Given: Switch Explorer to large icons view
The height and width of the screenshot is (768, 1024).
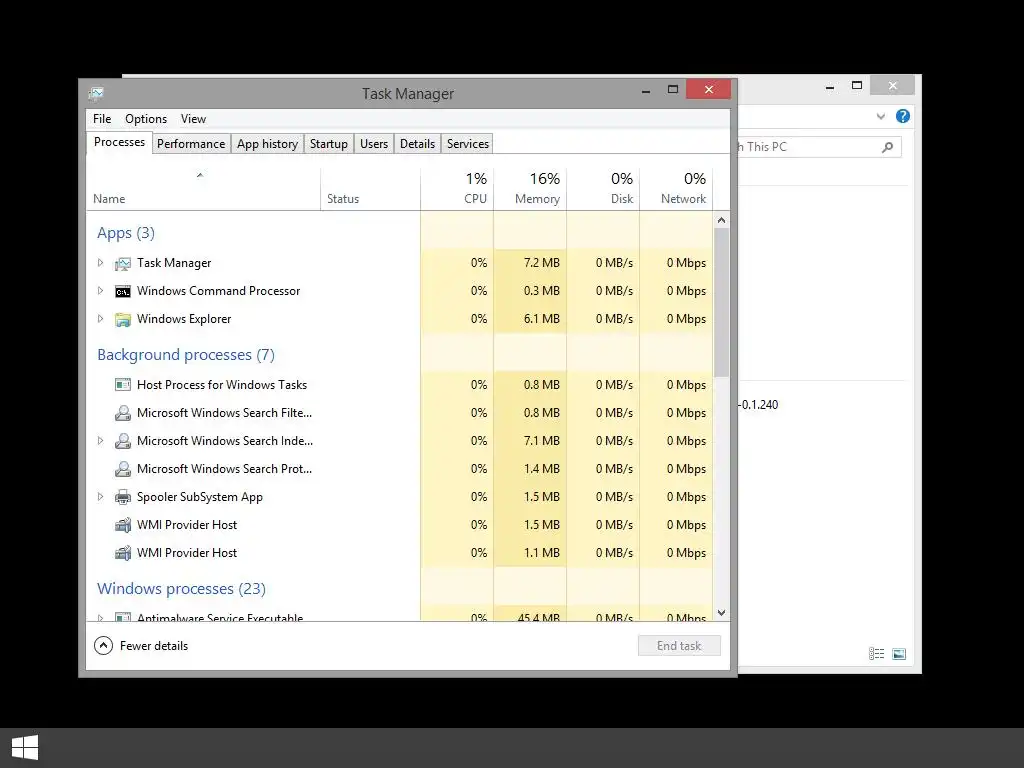Looking at the screenshot, I should pos(899,654).
